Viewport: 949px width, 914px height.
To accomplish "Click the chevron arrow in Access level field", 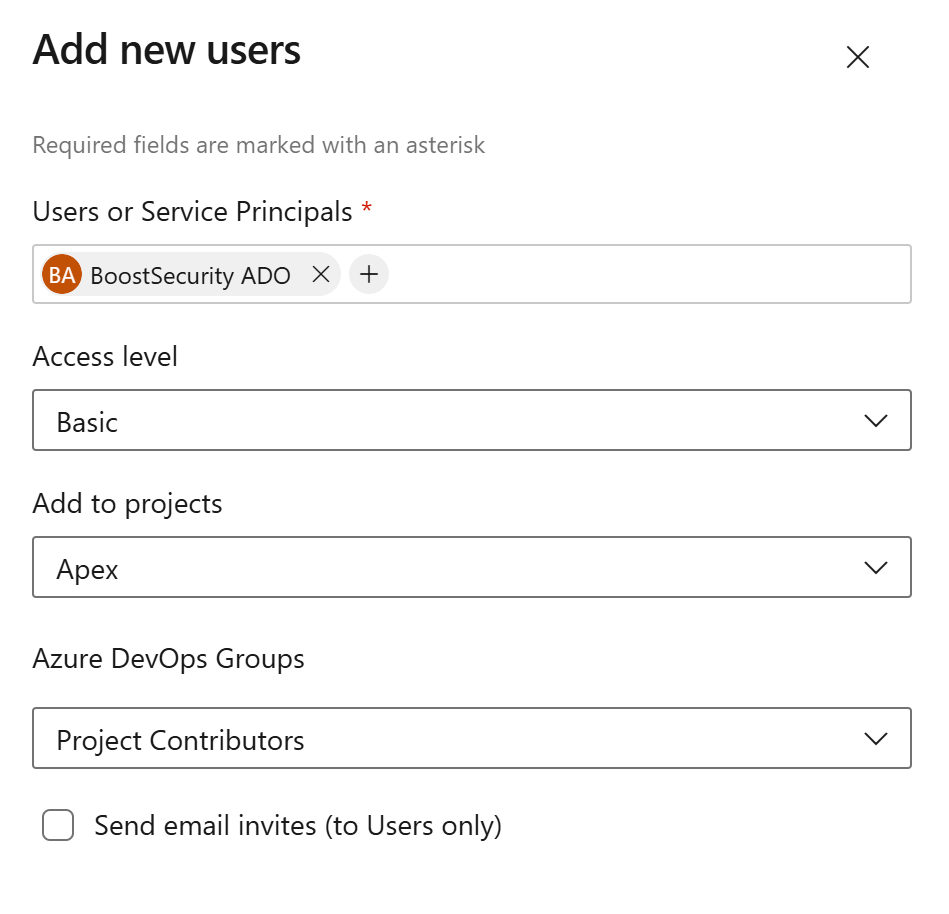I will [875, 421].
